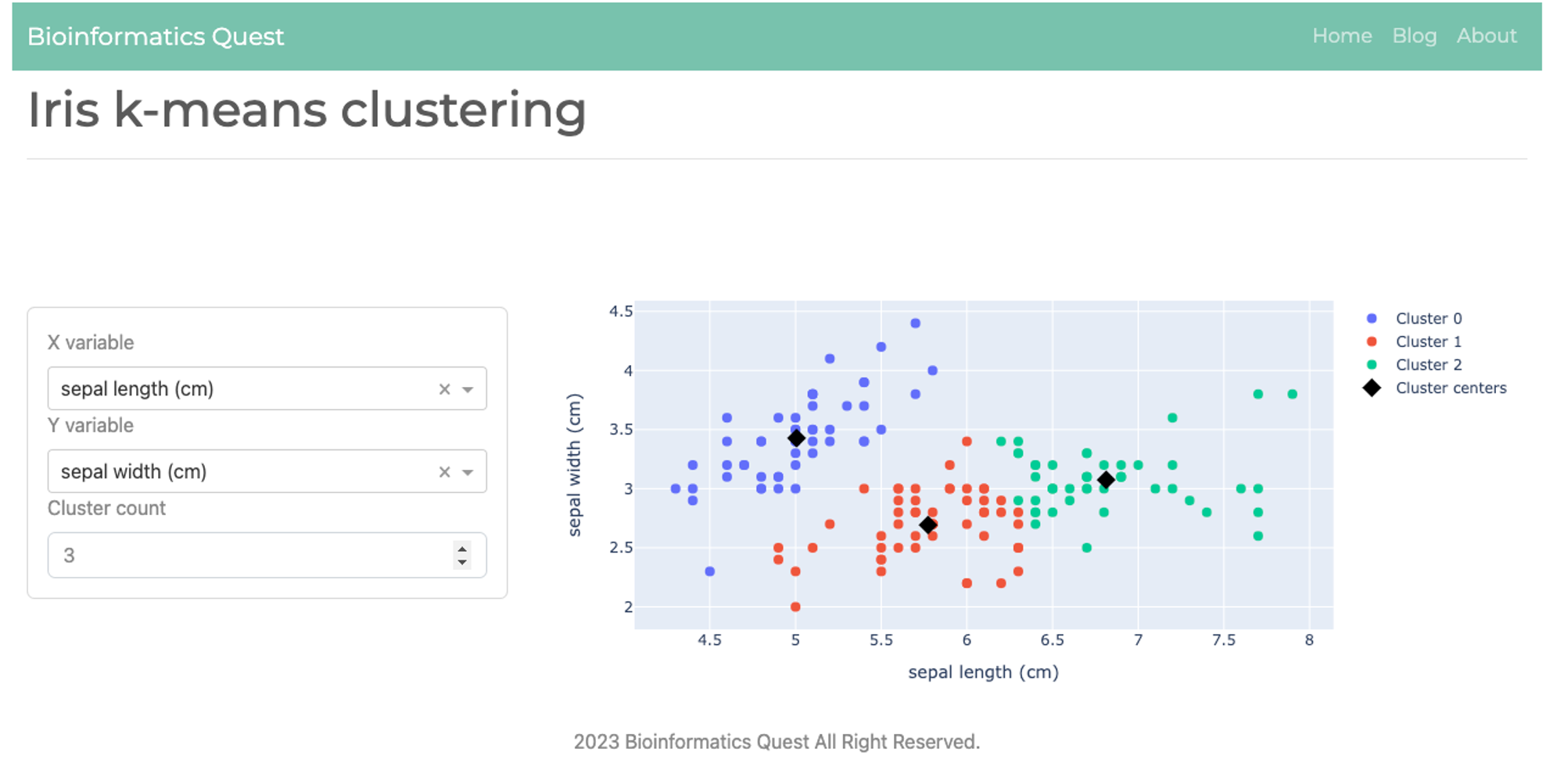Select the Cluster 1 black diamond center marker
This screenshot has height=784, width=1564.
[928, 525]
